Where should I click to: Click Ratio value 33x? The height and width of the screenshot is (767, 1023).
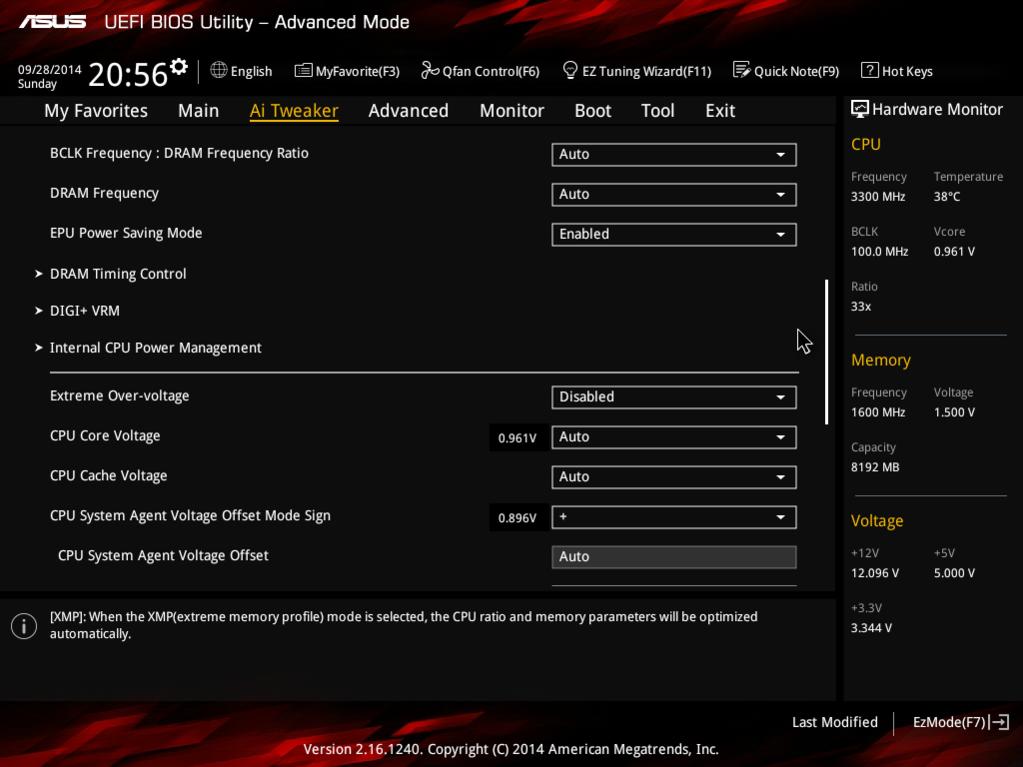coord(861,307)
